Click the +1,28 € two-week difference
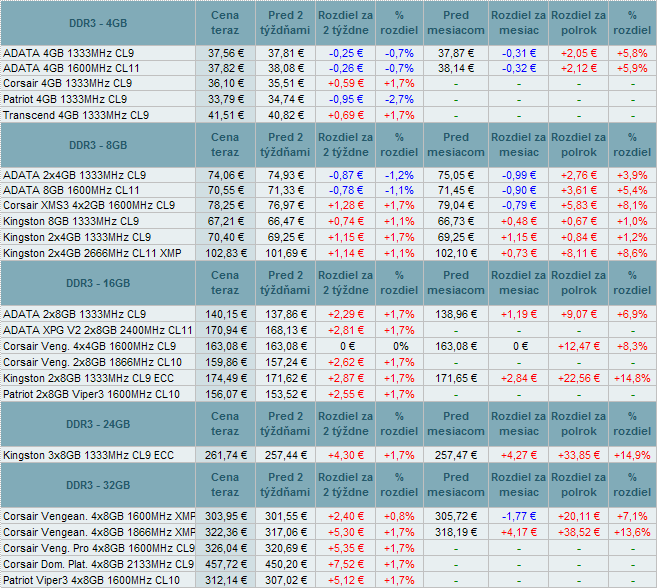657x588 pixels. point(346,205)
